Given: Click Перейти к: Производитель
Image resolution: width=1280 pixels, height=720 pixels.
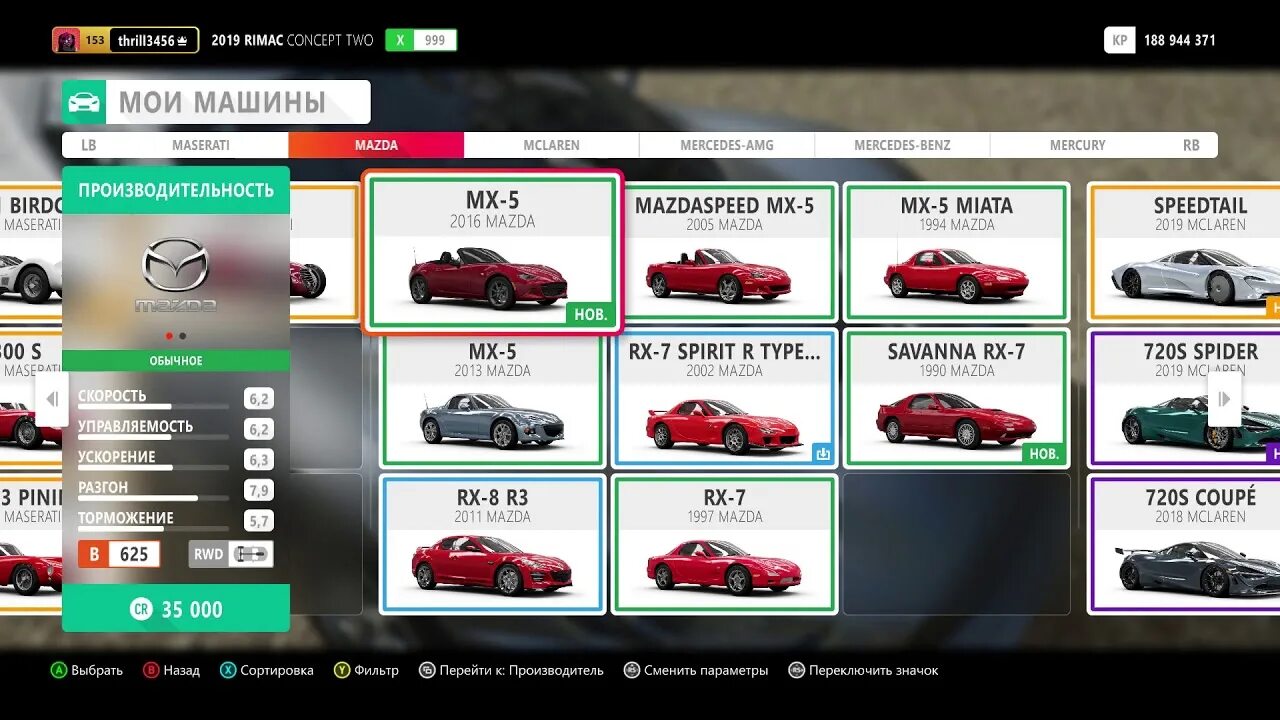Looking at the screenshot, I should coord(522,670).
